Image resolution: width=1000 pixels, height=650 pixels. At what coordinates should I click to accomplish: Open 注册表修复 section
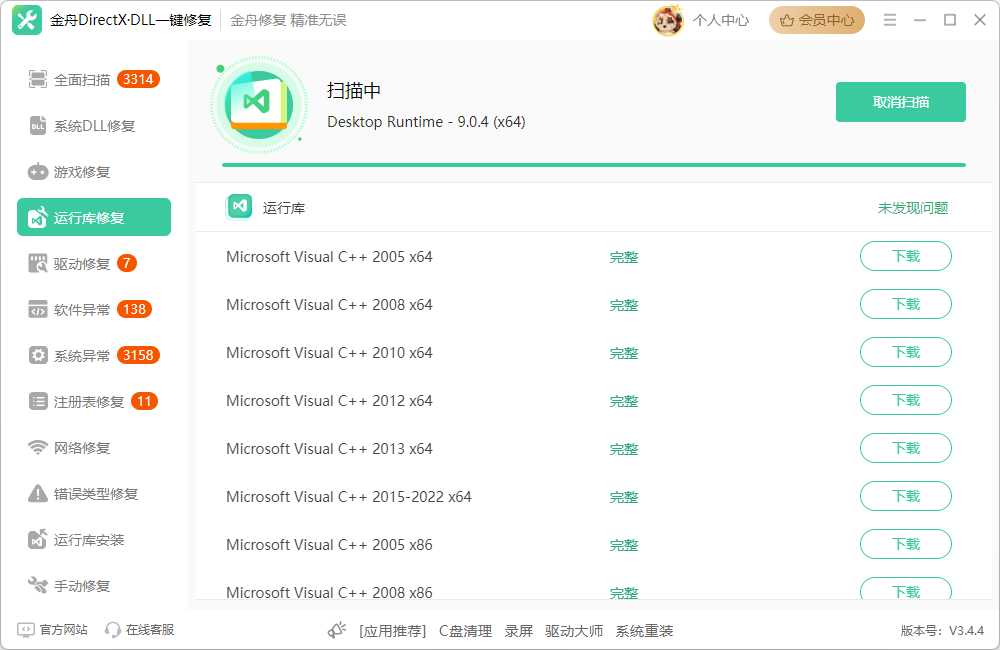click(x=94, y=401)
